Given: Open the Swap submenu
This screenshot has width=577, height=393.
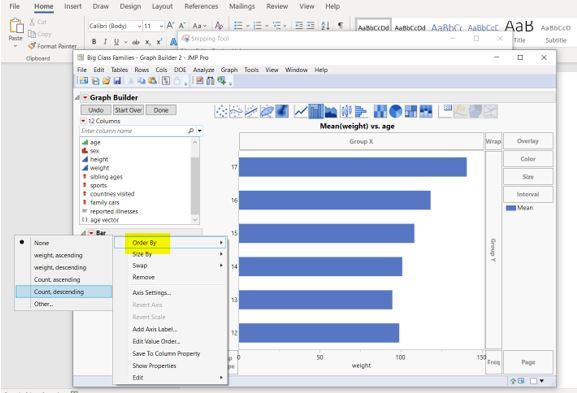Looking at the screenshot, I should pos(170,265).
